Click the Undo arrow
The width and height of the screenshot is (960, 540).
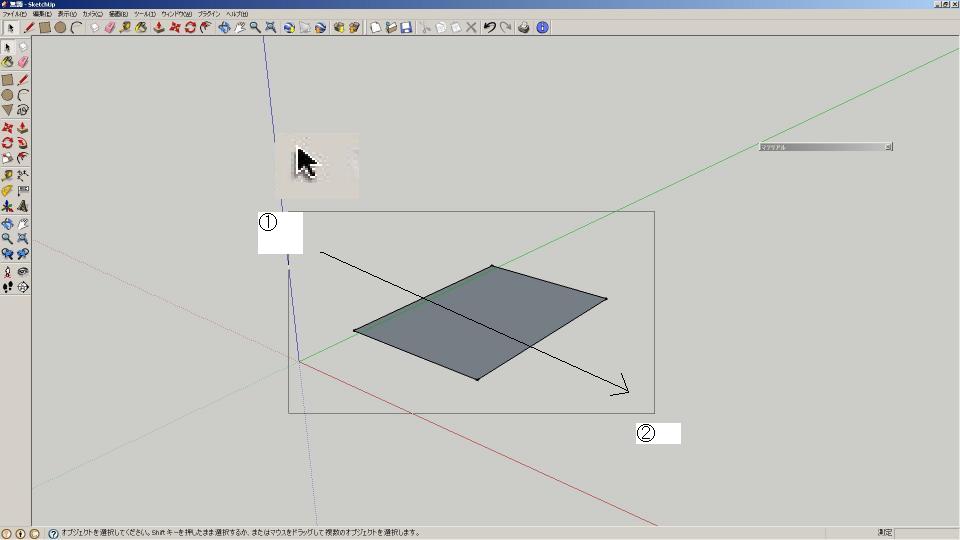[490, 28]
